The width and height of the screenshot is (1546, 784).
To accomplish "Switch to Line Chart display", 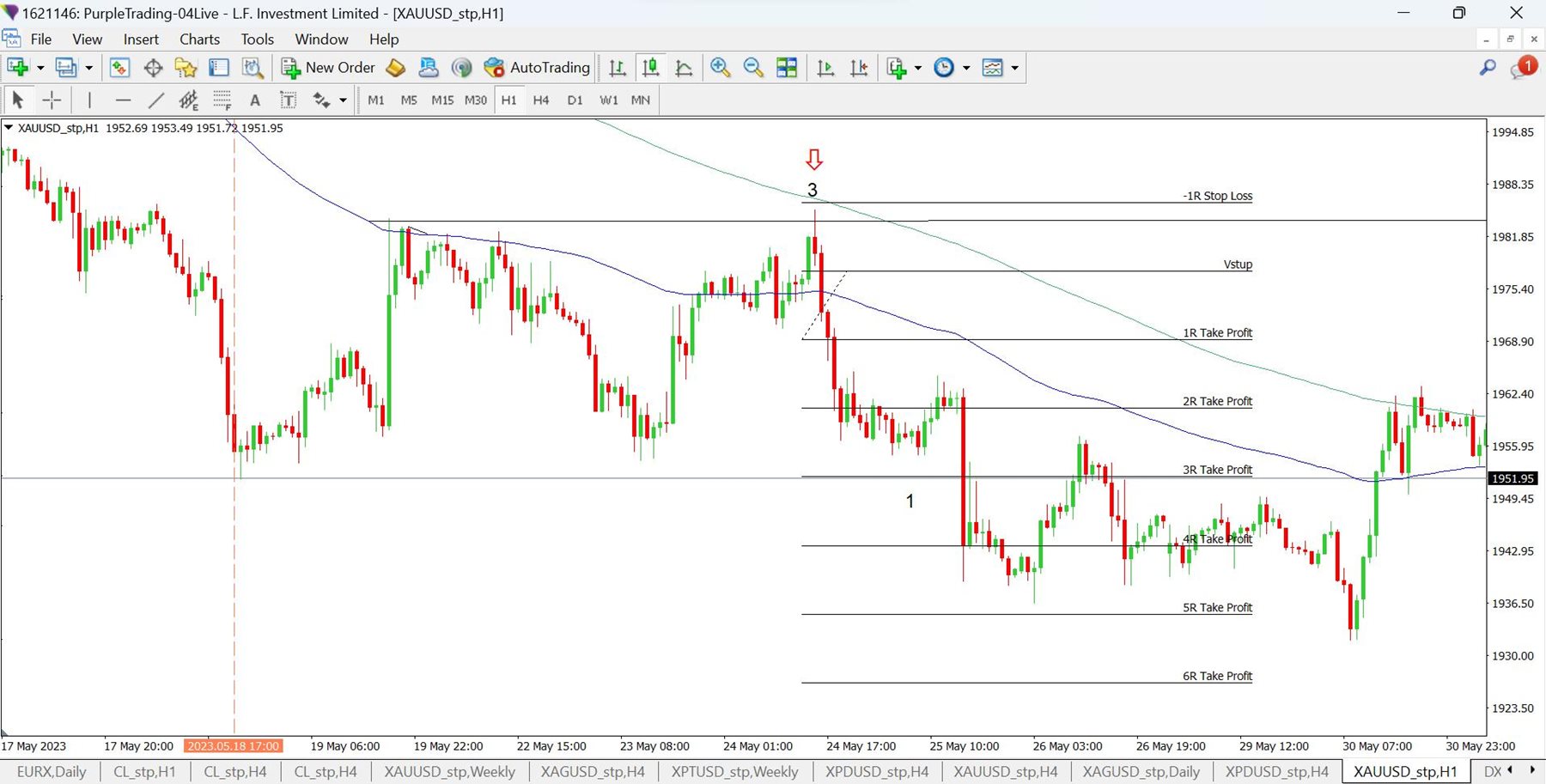I will [685, 68].
